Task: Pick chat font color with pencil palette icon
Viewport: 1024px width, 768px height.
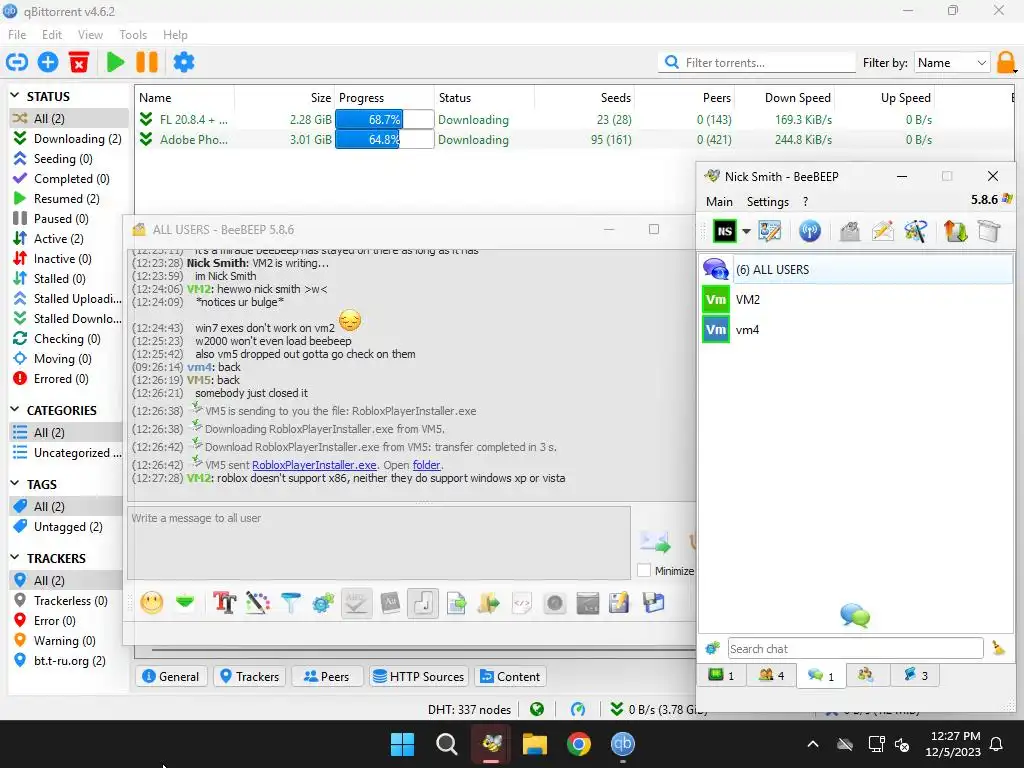Action: (258, 602)
